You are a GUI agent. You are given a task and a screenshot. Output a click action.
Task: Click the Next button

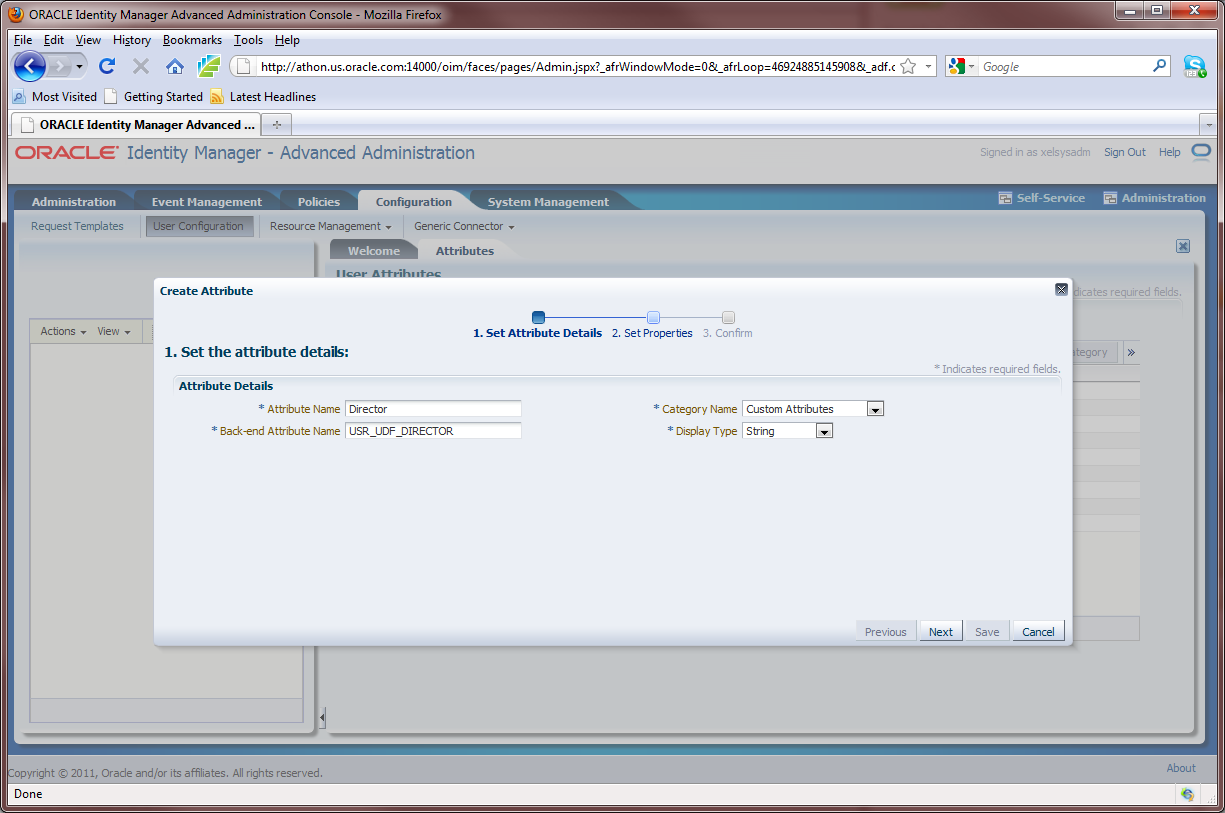click(x=941, y=631)
